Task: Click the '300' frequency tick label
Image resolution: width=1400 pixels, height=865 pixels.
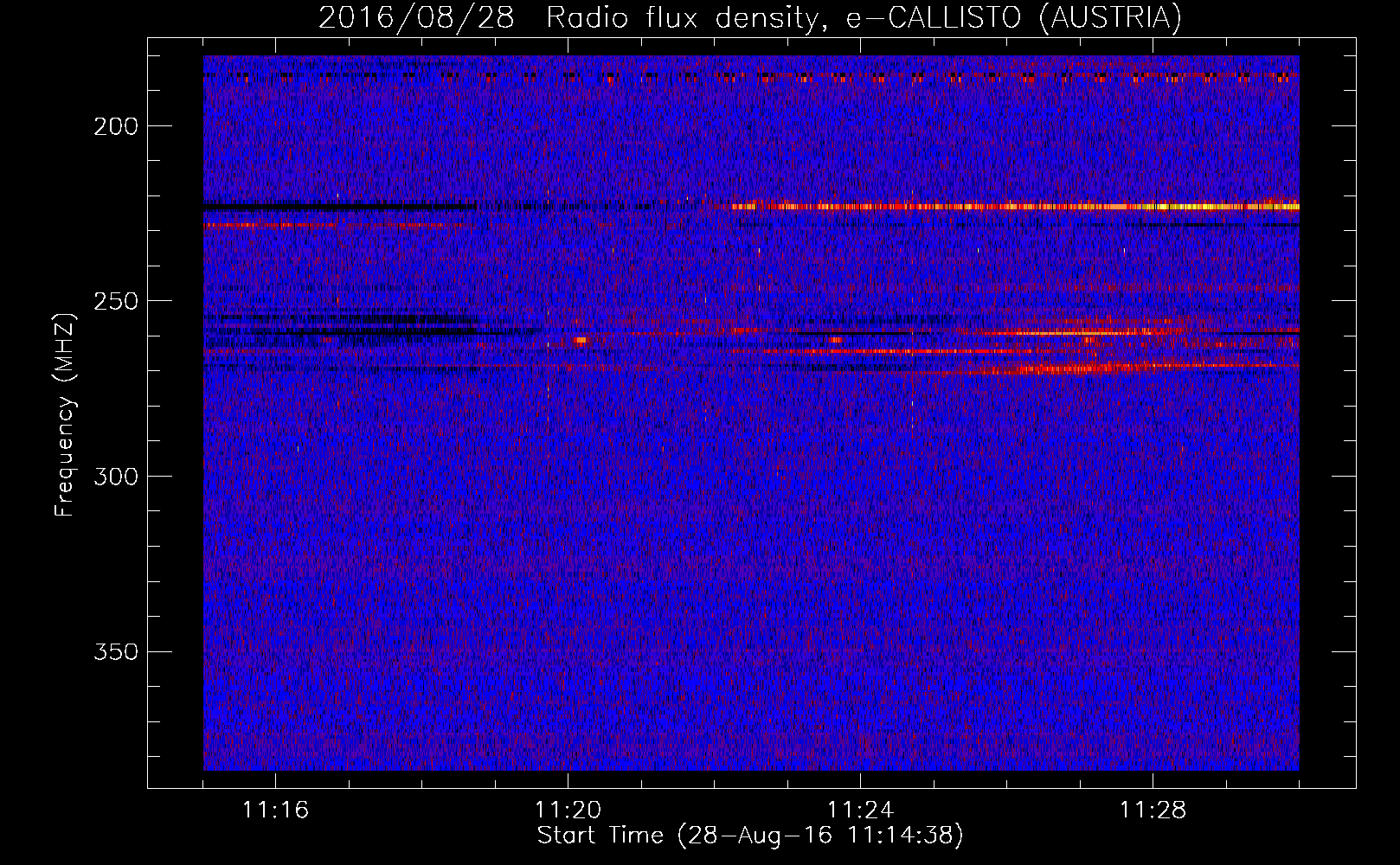Action: 116,477
